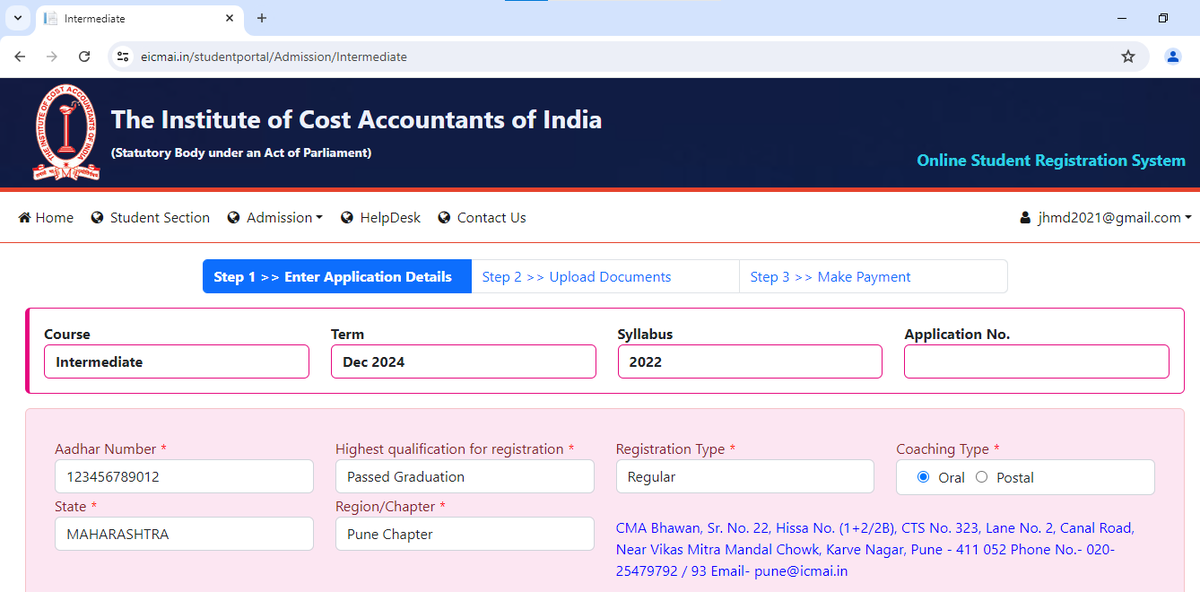Image resolution: width=1200 pixels, height=592 pixels.
Task: Click The Institute of Cost Accountants heading
Action: tap(356, 120)
